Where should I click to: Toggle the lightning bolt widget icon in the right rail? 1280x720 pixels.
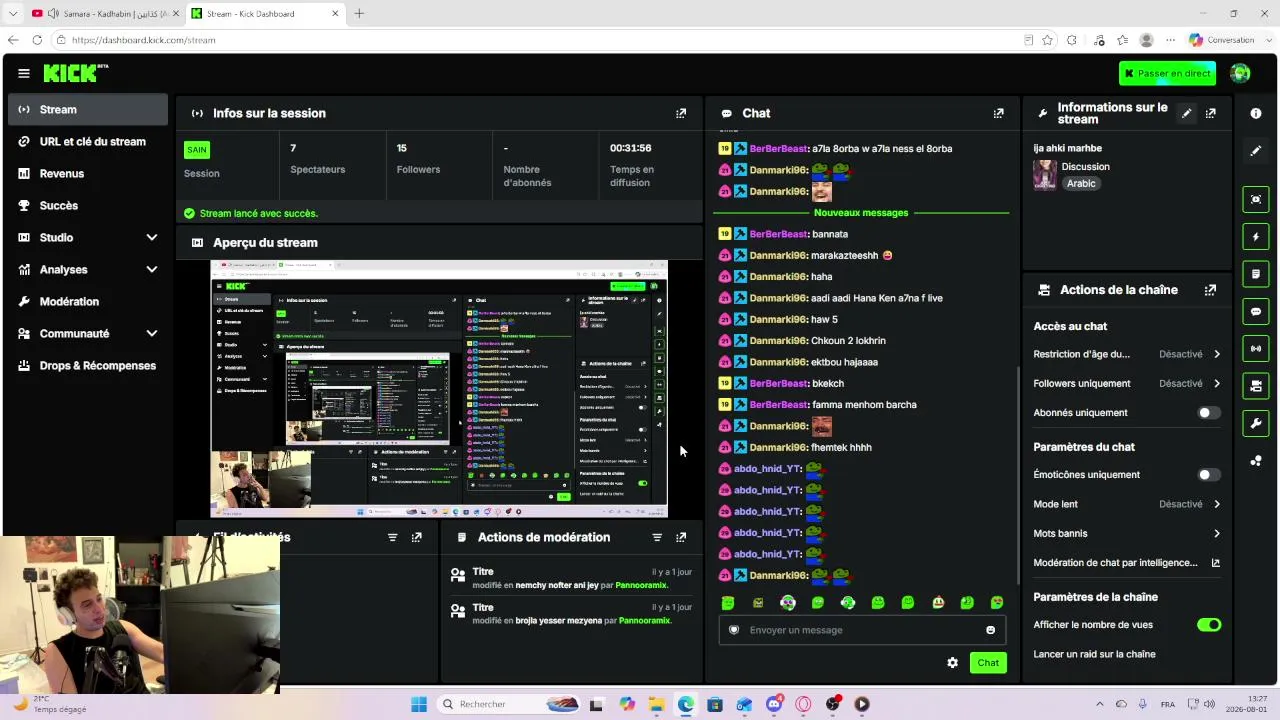(1256, 237)
